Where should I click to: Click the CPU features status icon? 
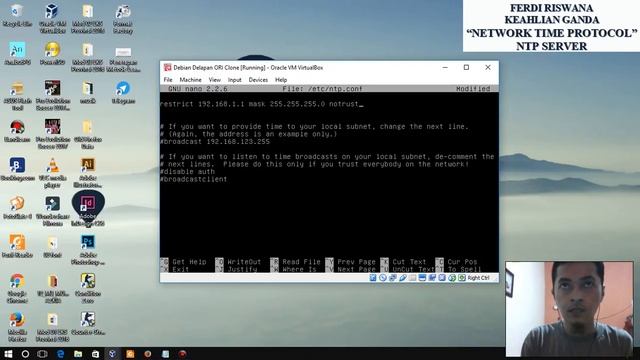442,278
